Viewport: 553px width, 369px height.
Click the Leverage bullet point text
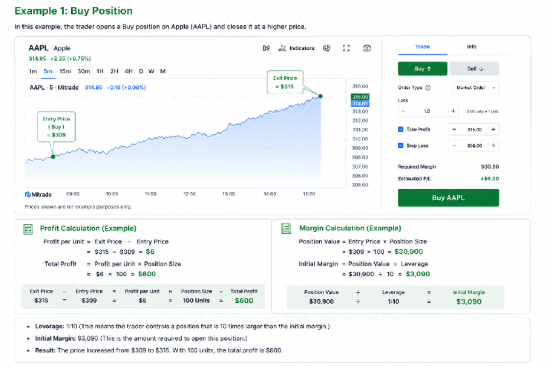click(182, 327)
